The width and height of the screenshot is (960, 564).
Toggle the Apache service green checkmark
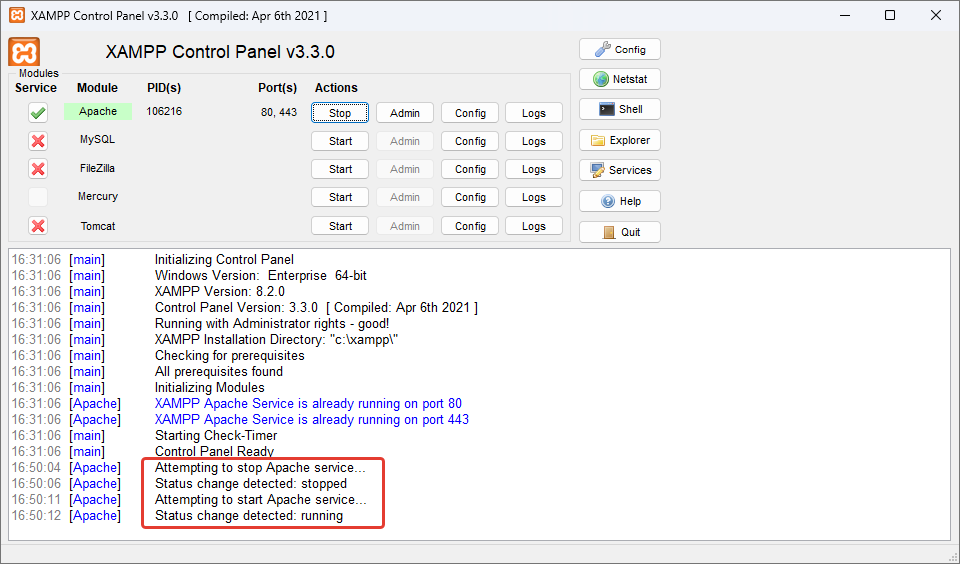(38, 113)
